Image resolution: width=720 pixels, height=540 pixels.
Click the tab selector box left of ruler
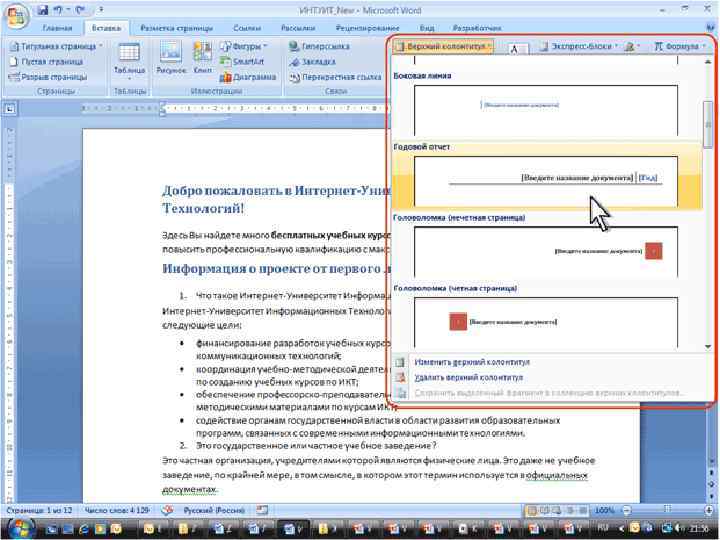click(x=10, y=109)
